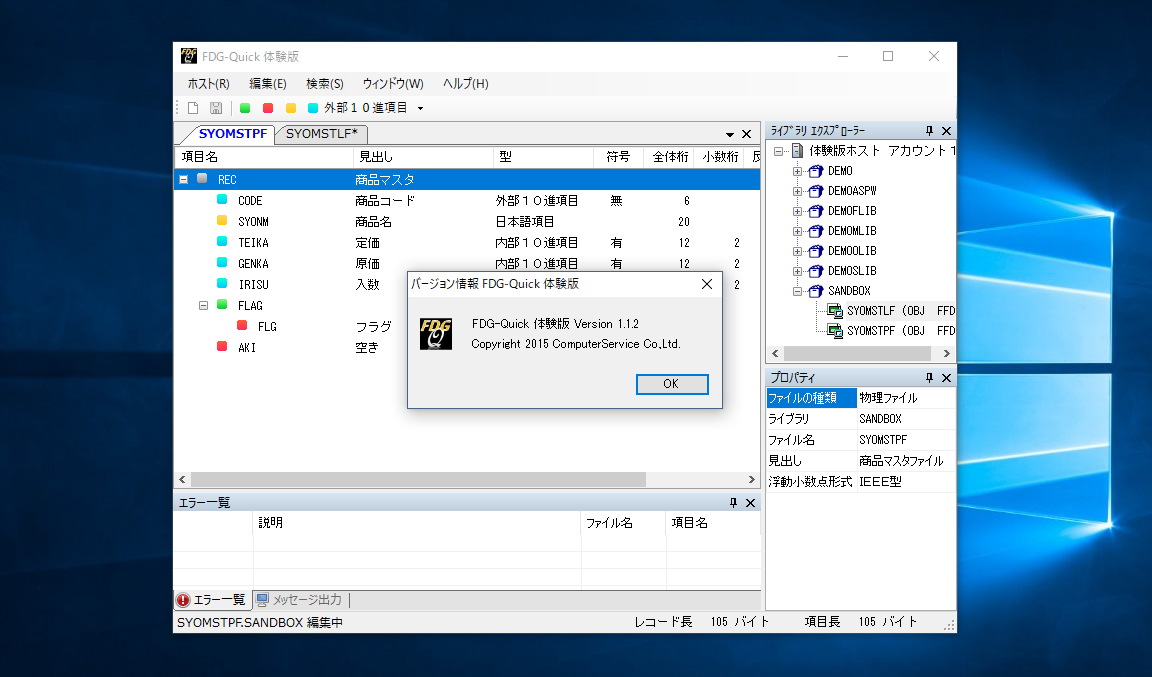1152x677 pixels.
Task: Click the yellow icon beside SYONM
Action: pos(222,221)
